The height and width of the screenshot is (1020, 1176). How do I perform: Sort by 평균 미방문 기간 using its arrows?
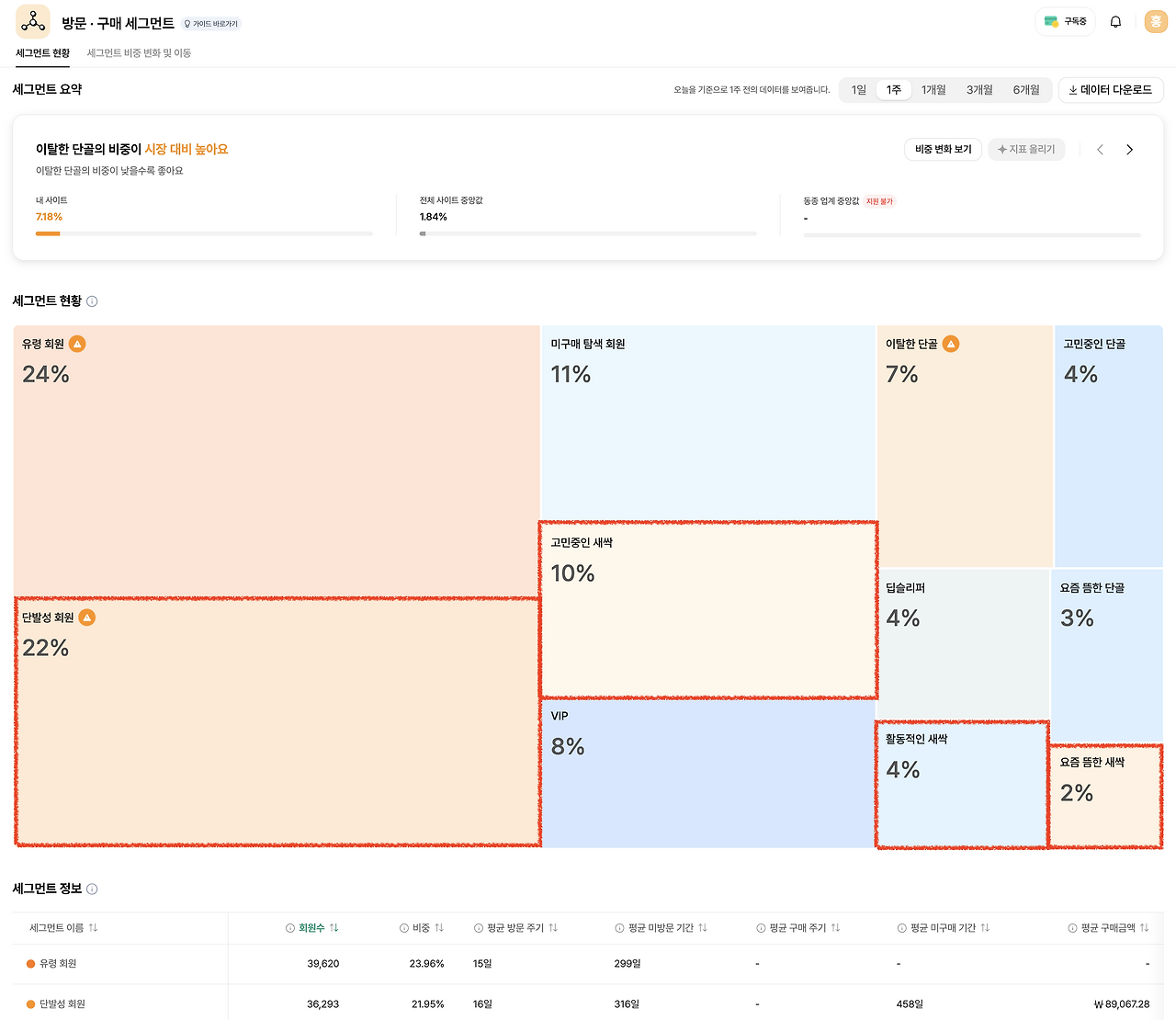[x=703, y=928]
